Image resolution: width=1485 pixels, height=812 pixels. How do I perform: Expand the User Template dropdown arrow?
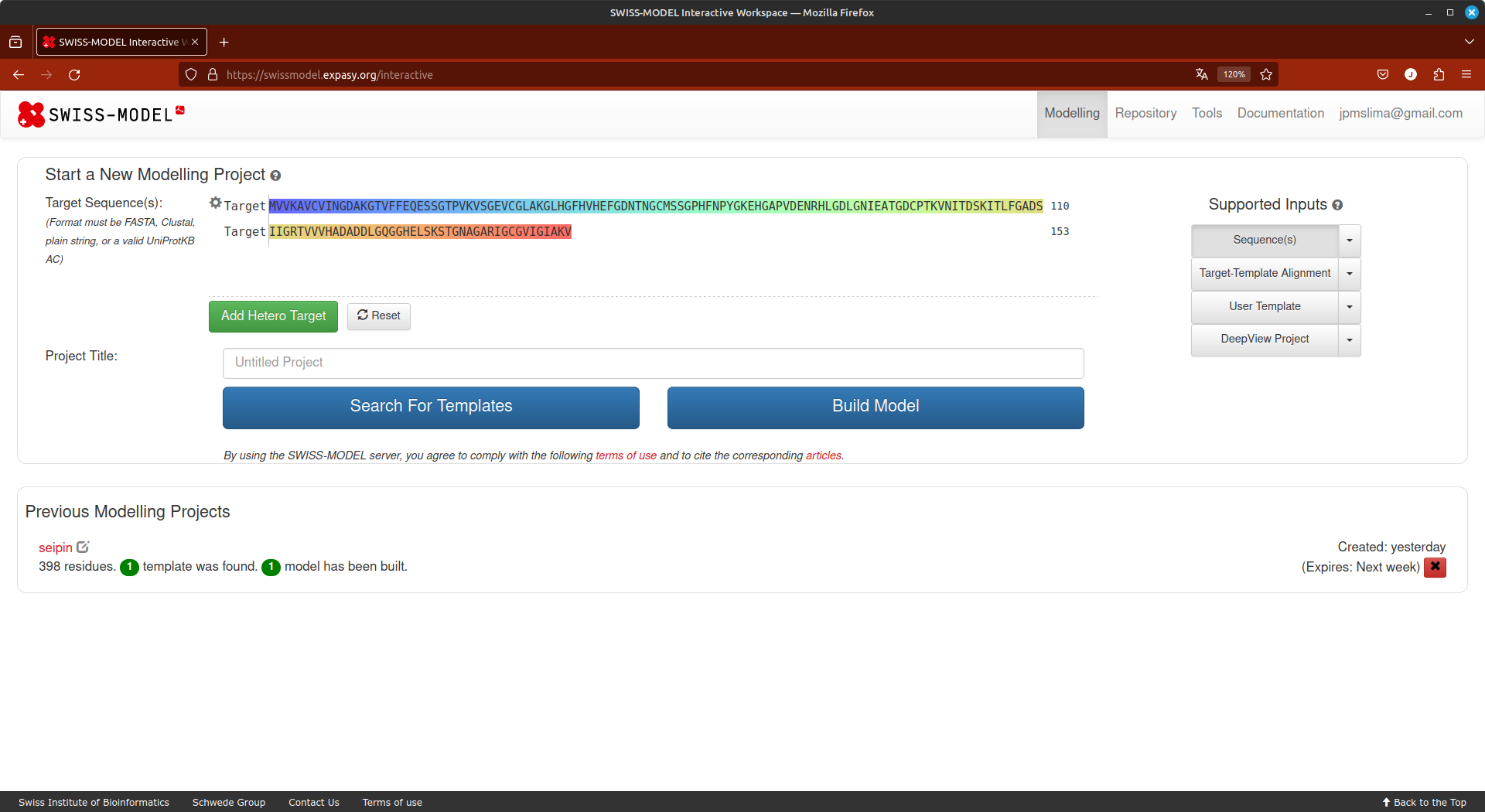coord(1350,307)
